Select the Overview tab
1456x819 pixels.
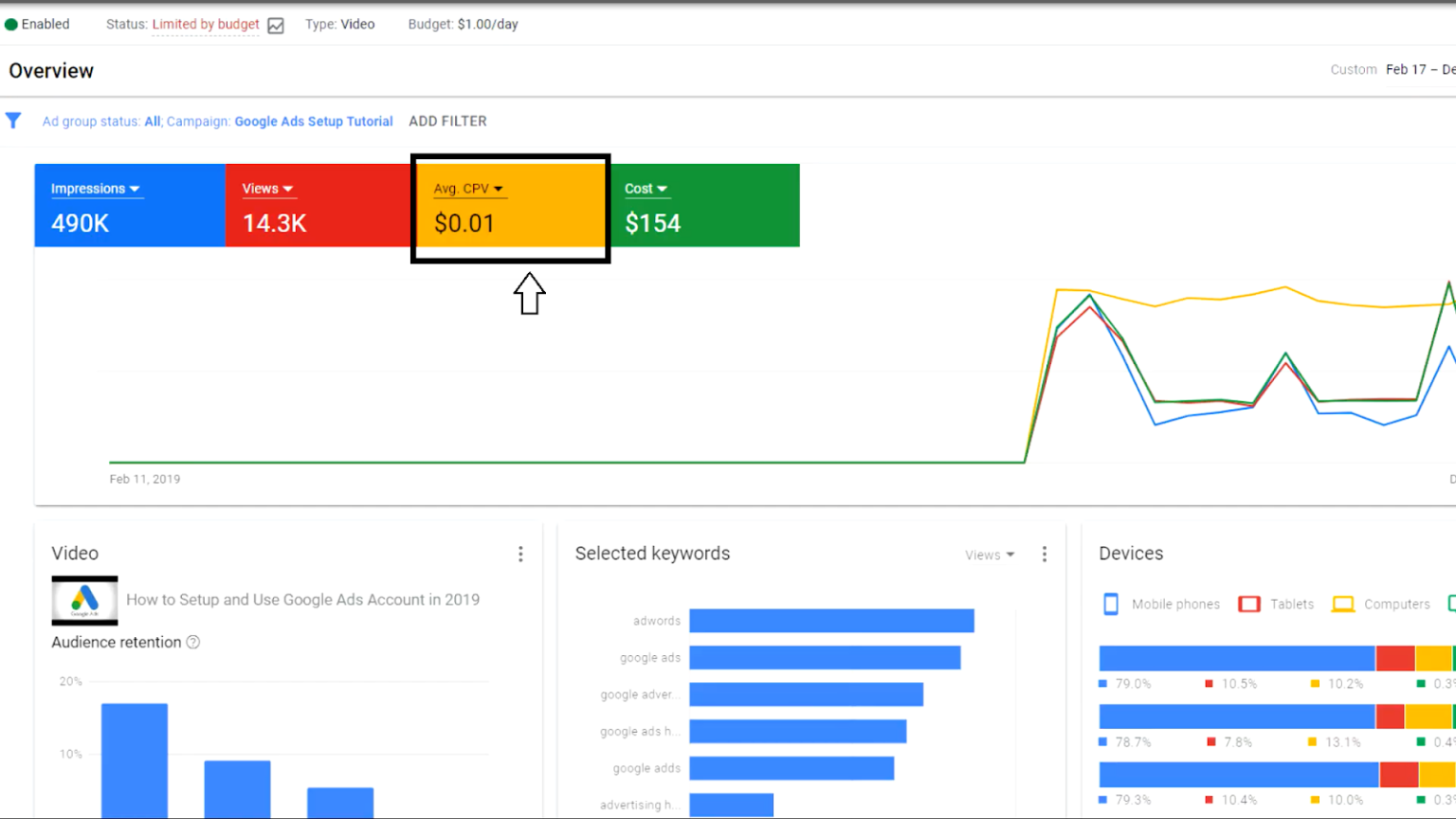[51, 70]
